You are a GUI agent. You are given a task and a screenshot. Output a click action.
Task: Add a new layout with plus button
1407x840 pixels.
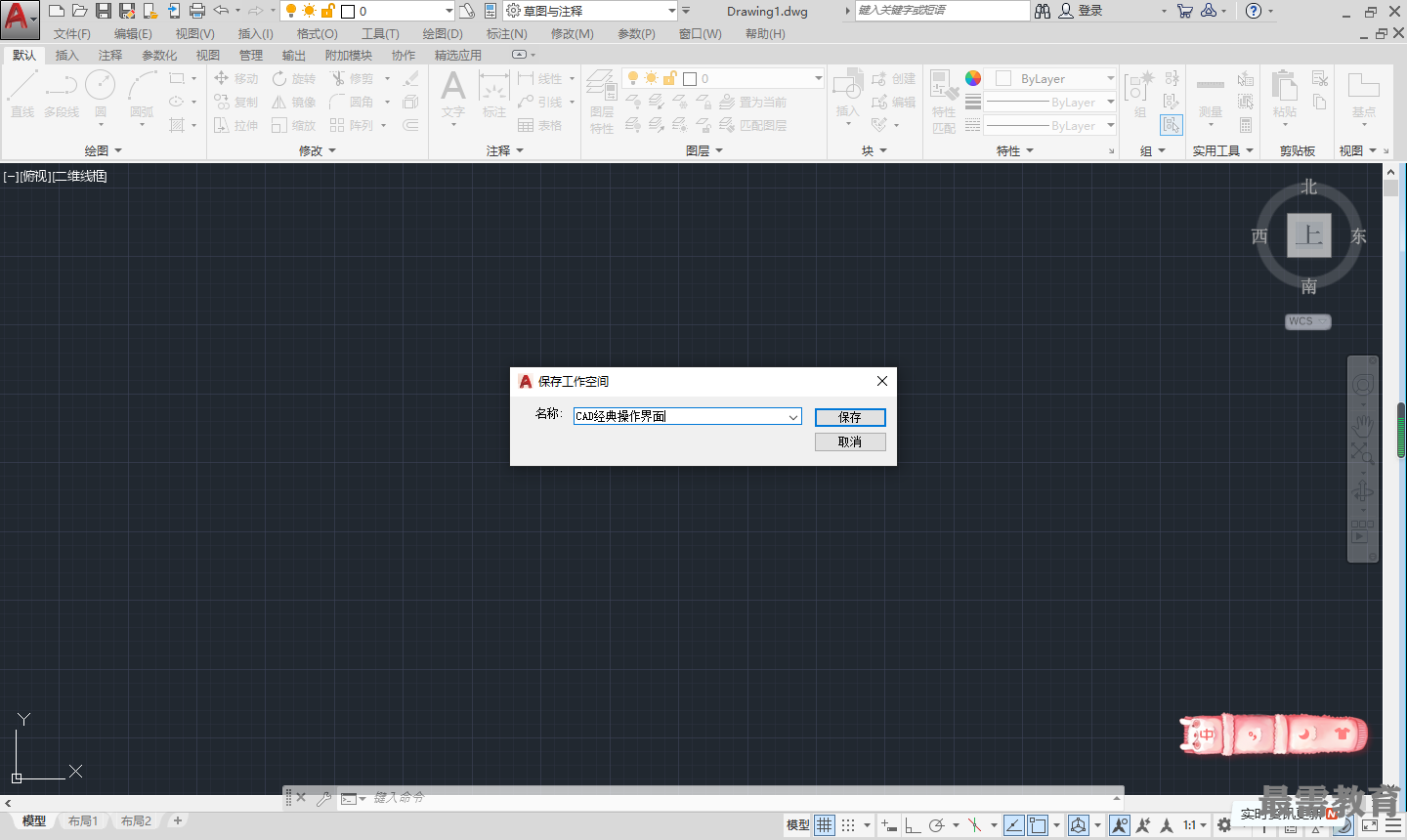178,821
